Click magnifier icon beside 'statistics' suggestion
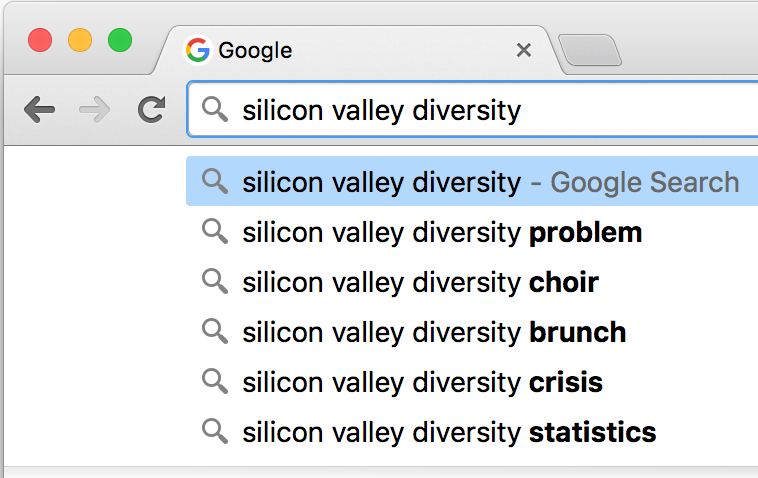The image size is (758, 478). pyautogui.click(x=215, y=431)
